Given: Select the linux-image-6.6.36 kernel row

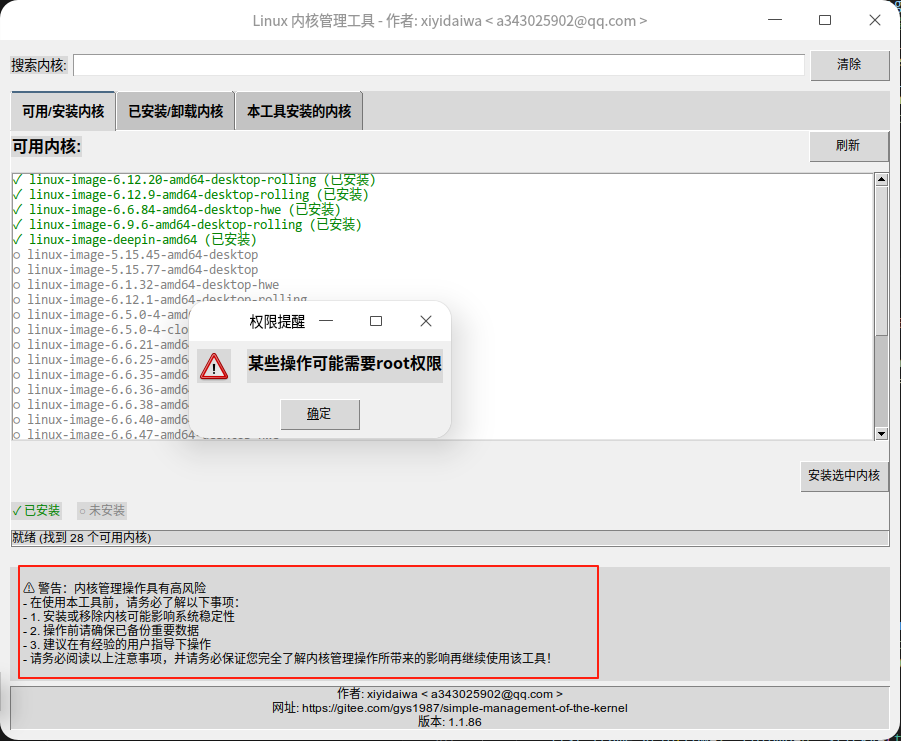Looking at the screenshot, I should point(101,389).
